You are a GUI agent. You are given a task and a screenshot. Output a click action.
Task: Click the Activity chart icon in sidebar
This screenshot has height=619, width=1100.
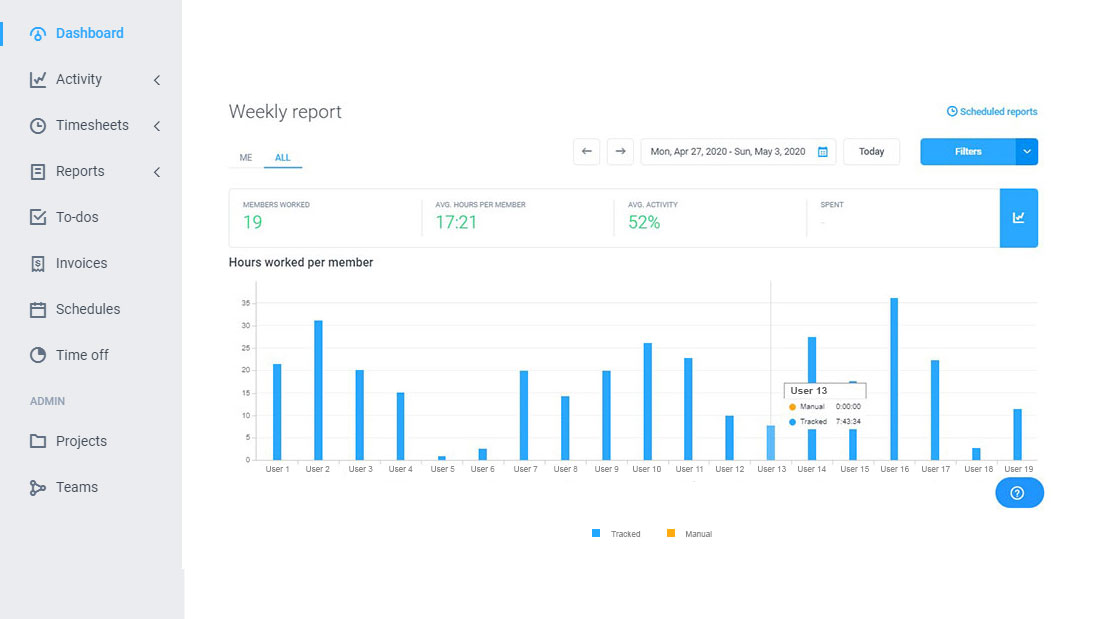click(38, 79)
